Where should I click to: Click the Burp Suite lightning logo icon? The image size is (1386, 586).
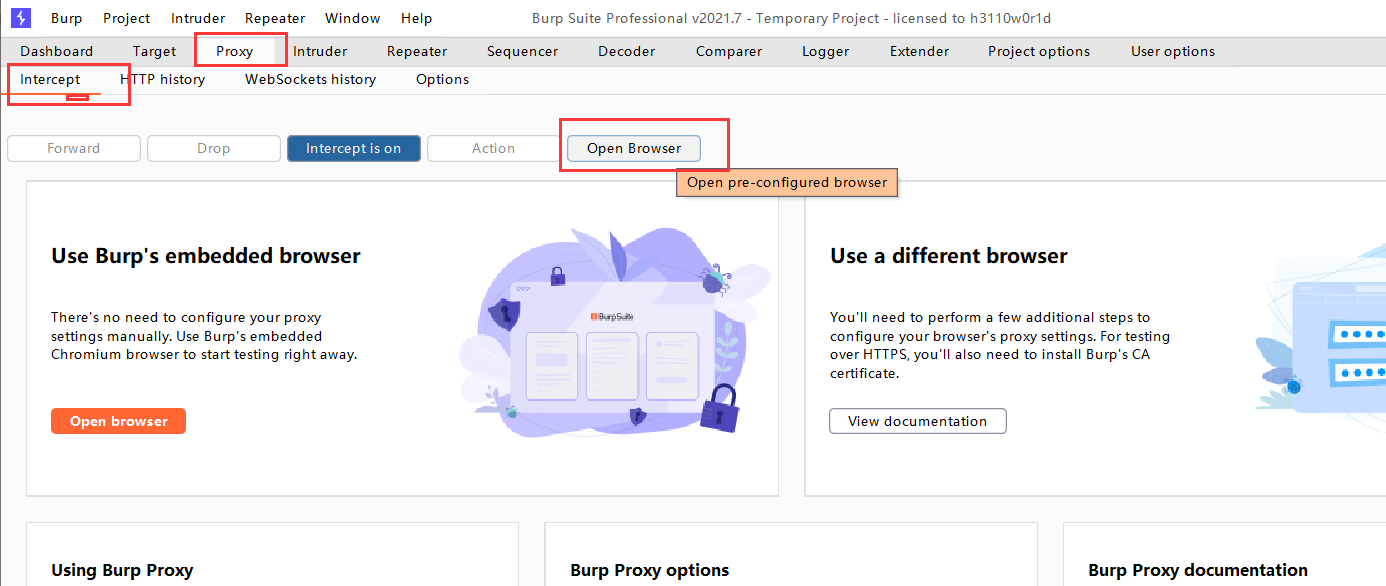pos(21,18)
